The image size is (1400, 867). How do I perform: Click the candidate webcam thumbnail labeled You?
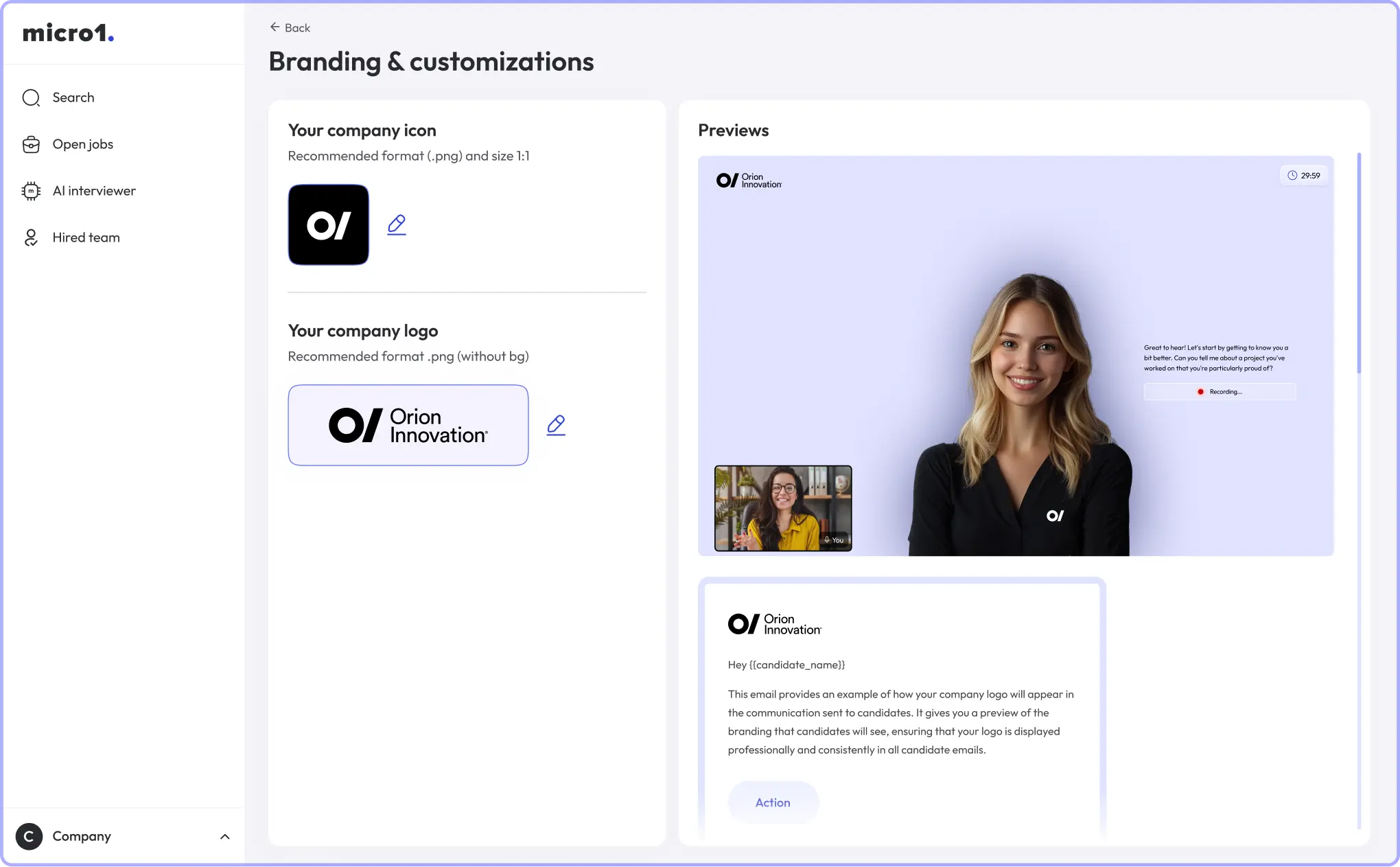783,509
